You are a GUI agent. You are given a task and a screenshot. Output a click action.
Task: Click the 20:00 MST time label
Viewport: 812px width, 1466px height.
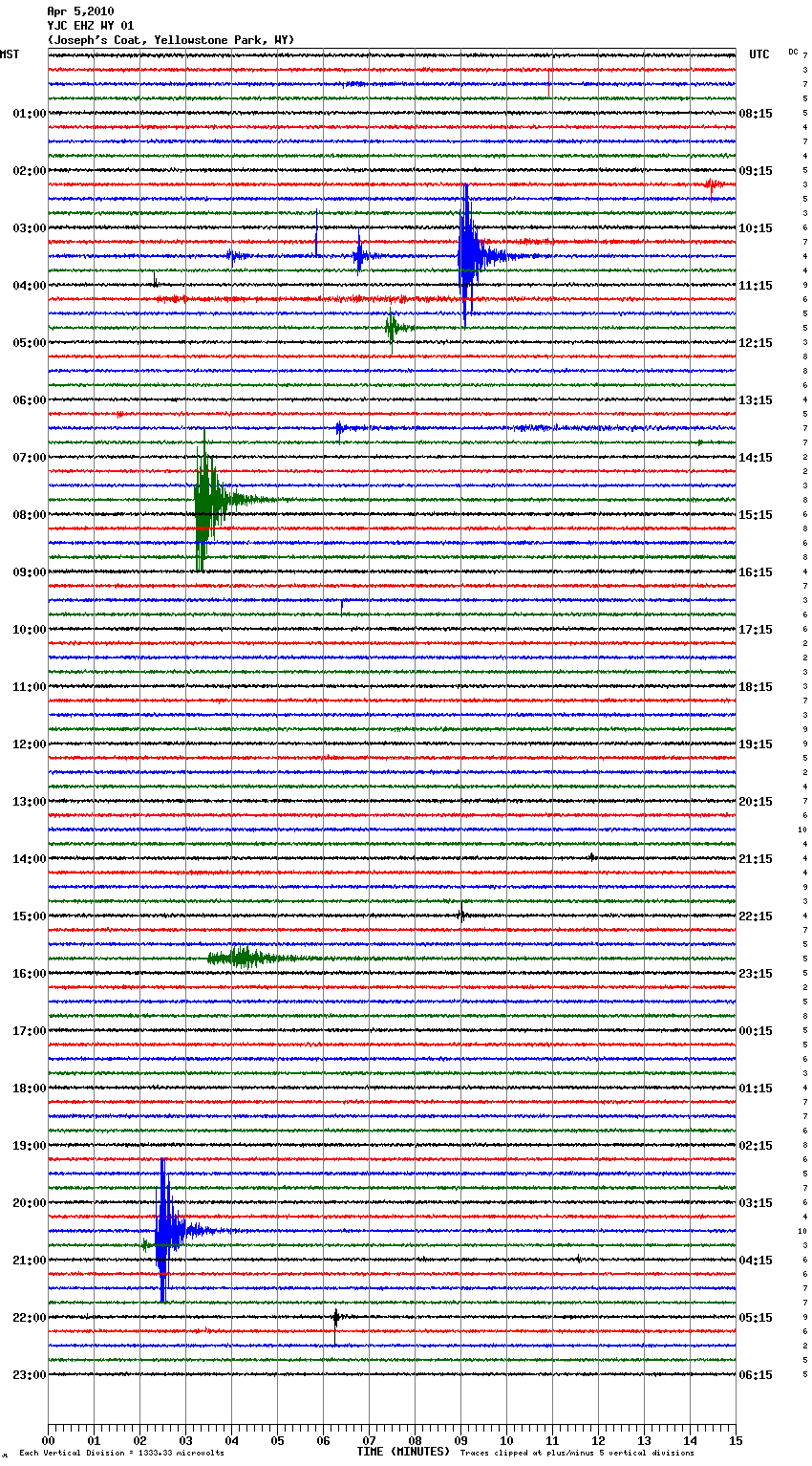pyautogui.click(x=29, y=1203)
